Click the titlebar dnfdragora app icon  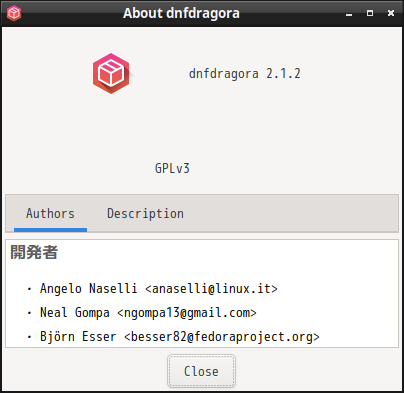coord(14,13)
